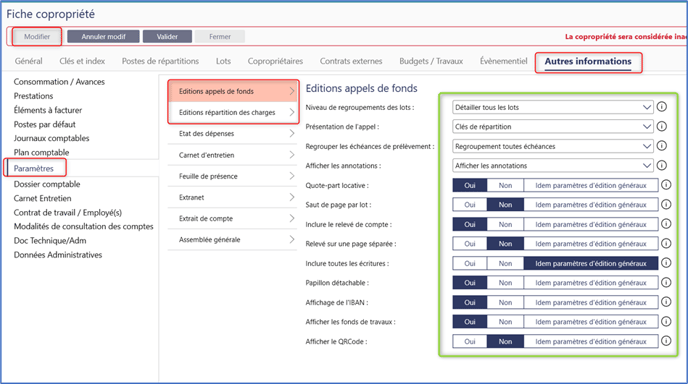
Task: Expand Etat des dépenses section
Action: coord(233,133)
